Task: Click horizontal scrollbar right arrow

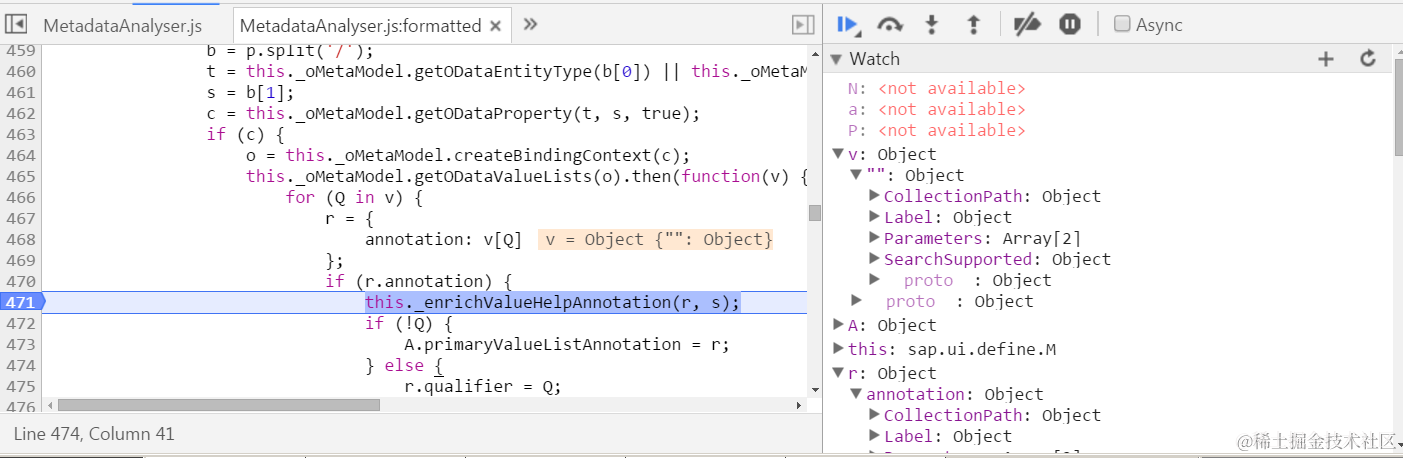Action: [x=798, y=405]
